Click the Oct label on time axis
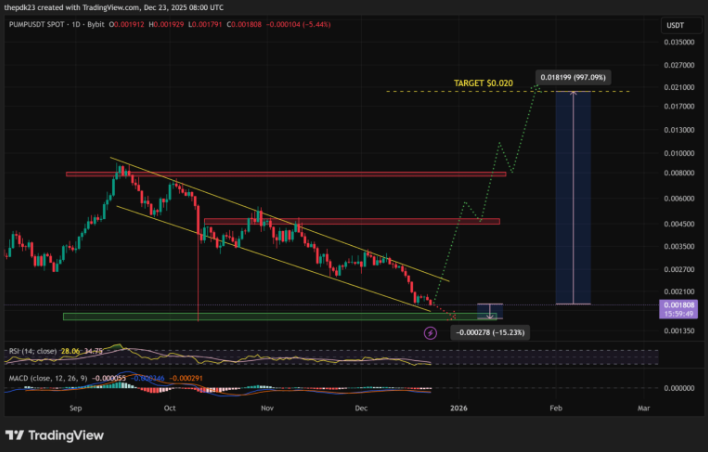The height and width of the screenshot is (452, 708). click(170, 408)
